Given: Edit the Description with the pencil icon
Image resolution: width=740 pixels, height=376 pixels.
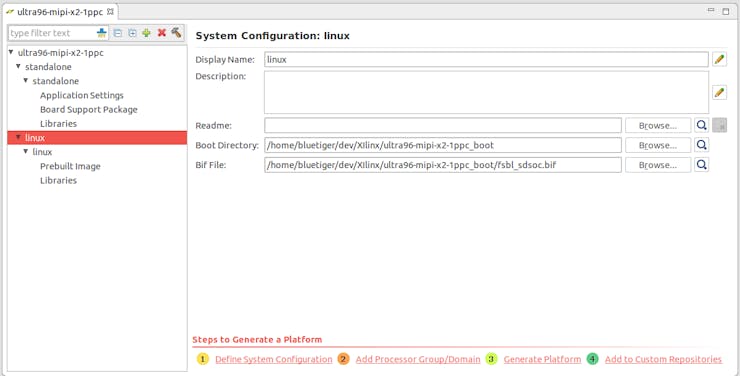Looking at the screenshot, I should coord(719,92).
